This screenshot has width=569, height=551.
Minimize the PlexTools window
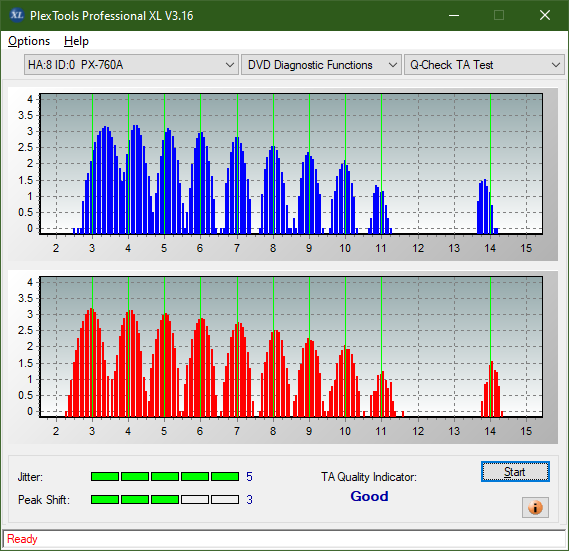click(454, 15)
